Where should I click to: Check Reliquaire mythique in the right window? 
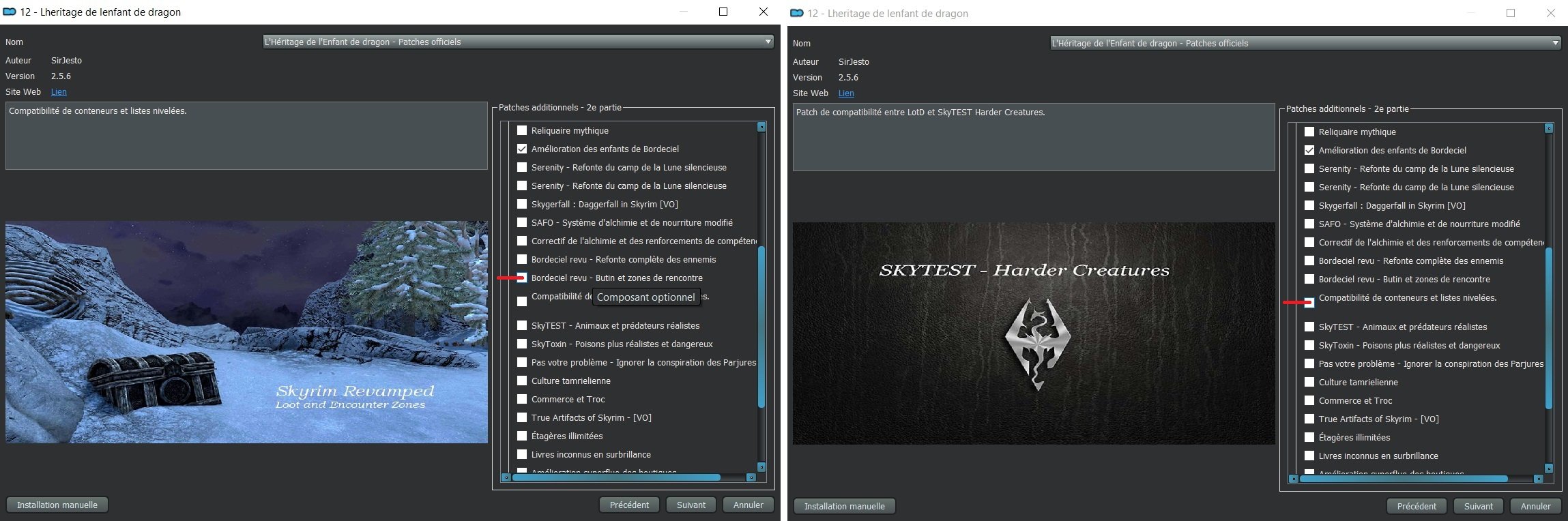point(1309,132)
